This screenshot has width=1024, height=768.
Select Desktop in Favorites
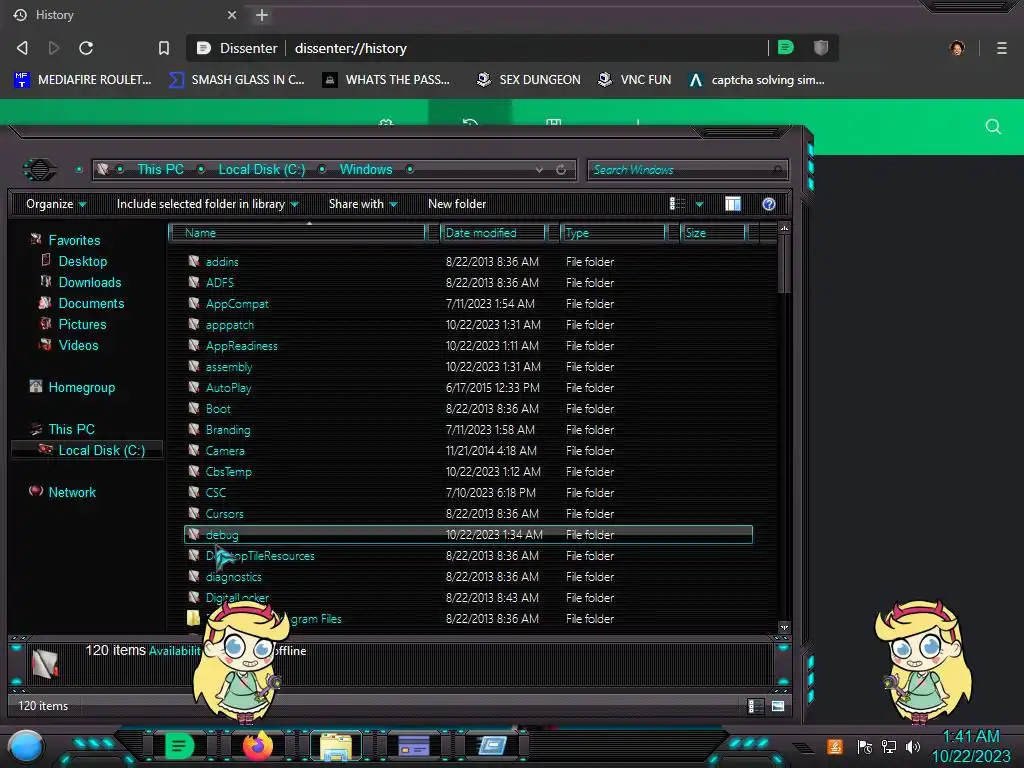point(82,261)
